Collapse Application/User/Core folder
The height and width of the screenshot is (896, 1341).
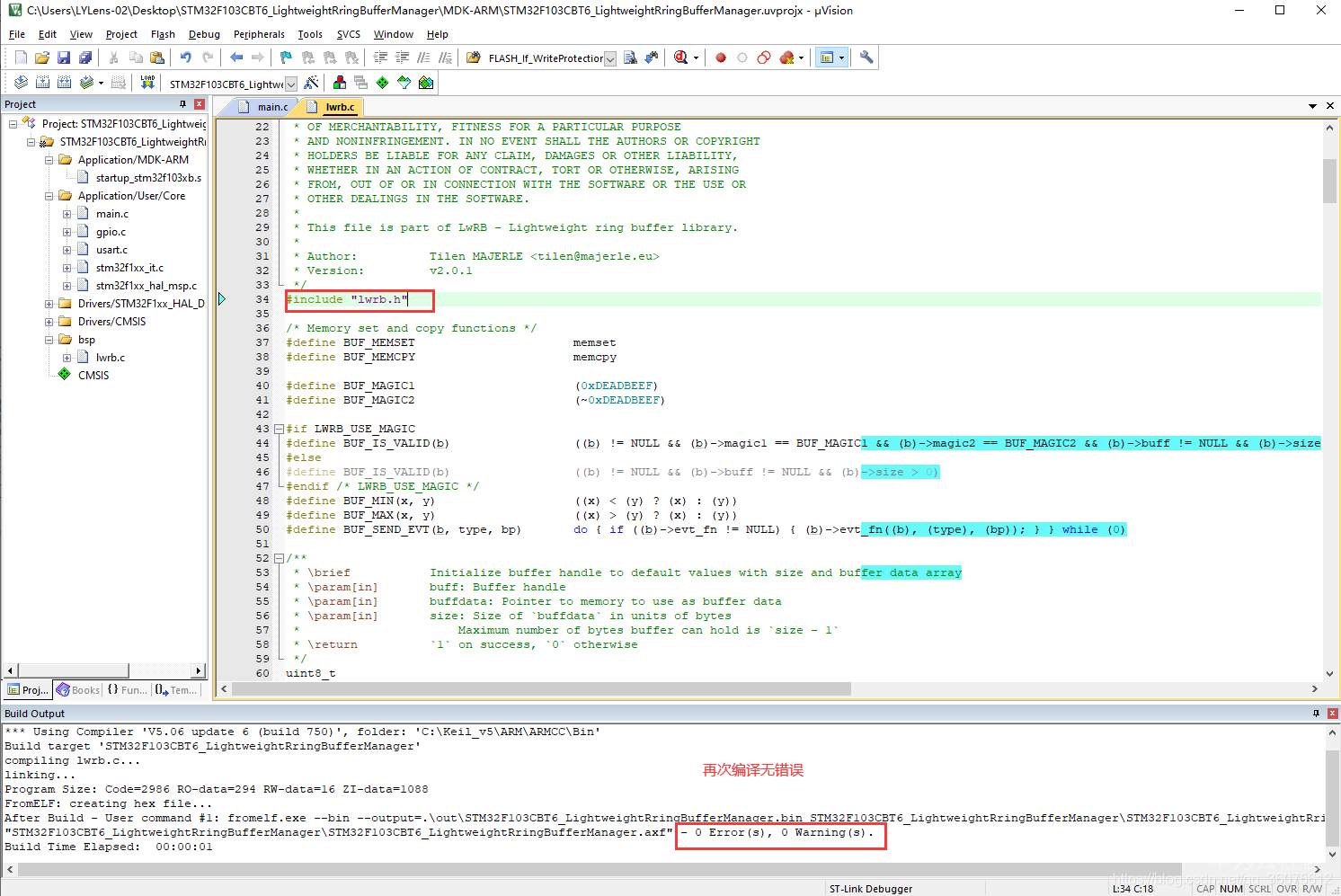point(49,196)
